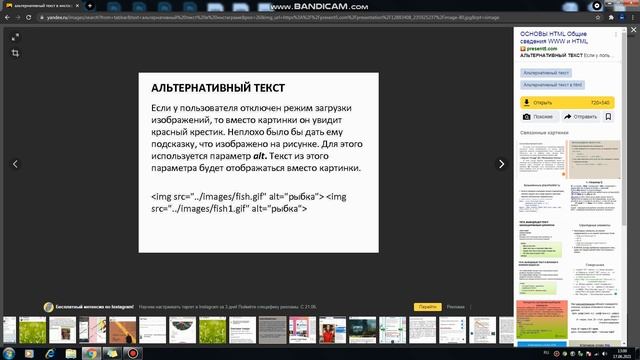Reload the page with the refresh icon
Image resolution: width=640 pixels, height=360 pixels.
[29, 18]
